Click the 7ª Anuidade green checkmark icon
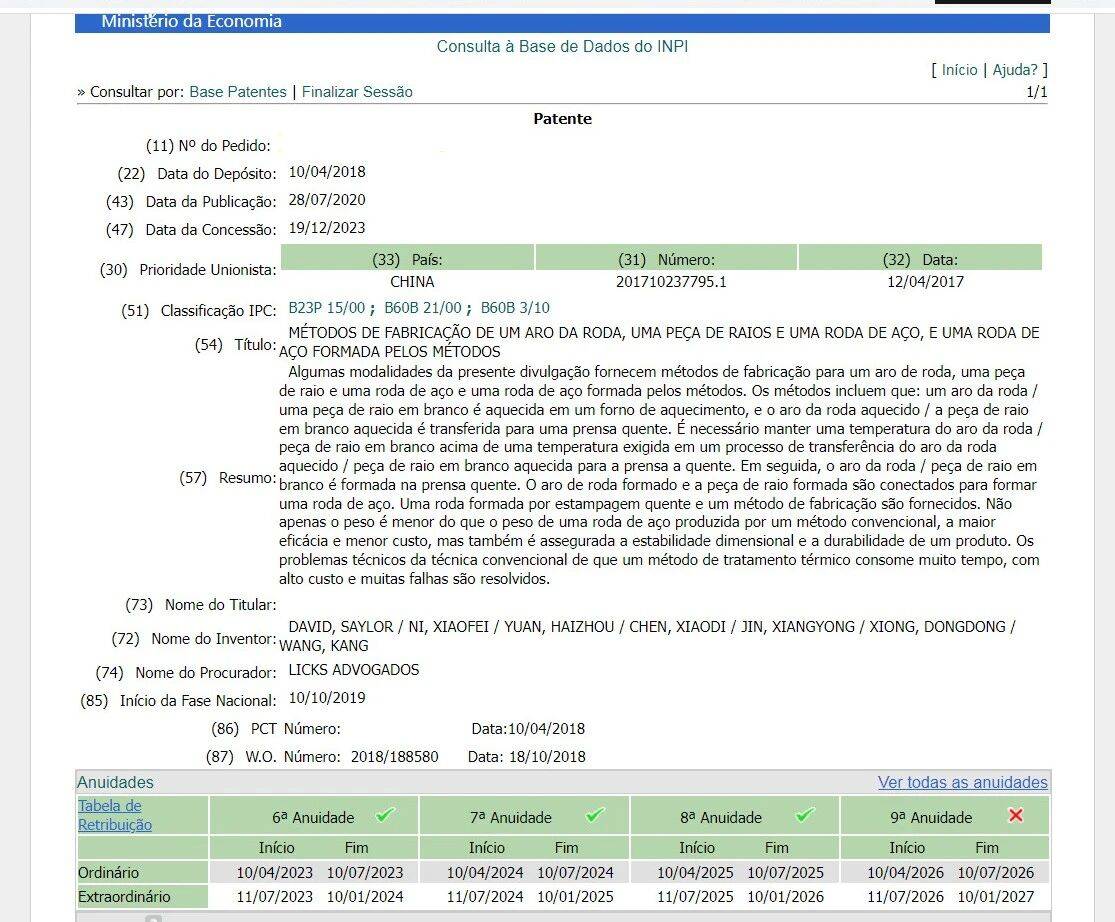The image size is (1115, 922). tap(595, 816)
